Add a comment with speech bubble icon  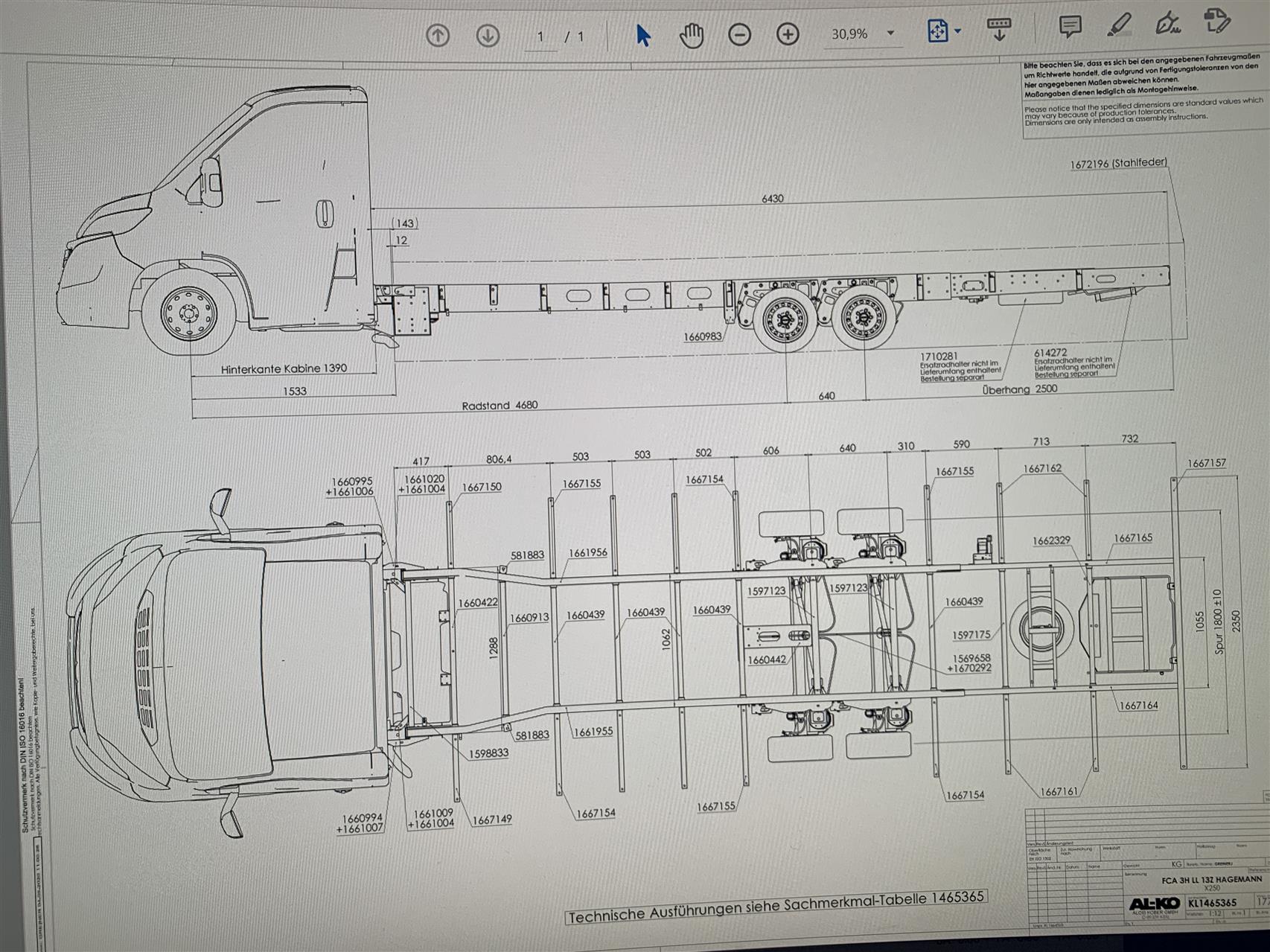tap(1070, 26)
